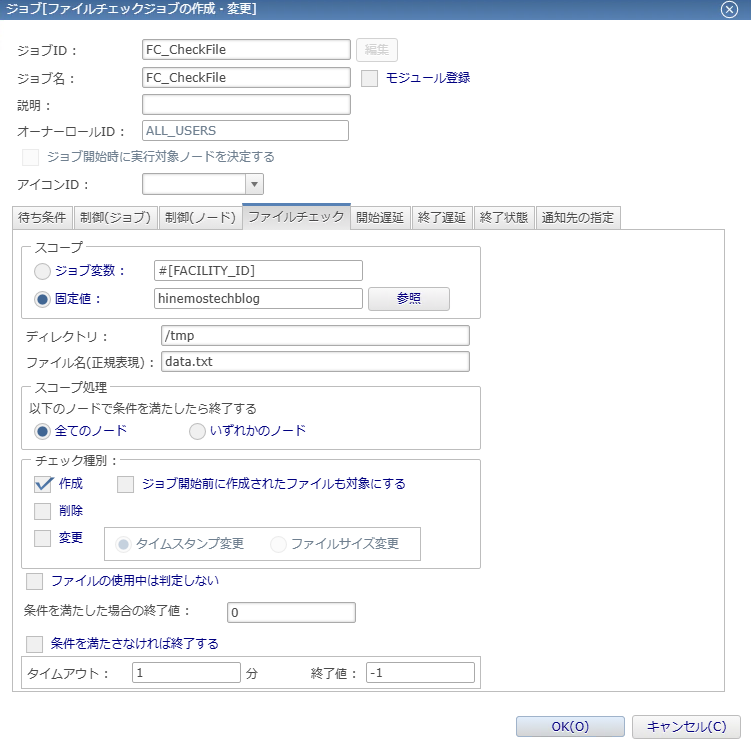The width and height of the screenshot is (751, 747).
Task: Click the ディレクトリ input field
Action: [314, 335]
